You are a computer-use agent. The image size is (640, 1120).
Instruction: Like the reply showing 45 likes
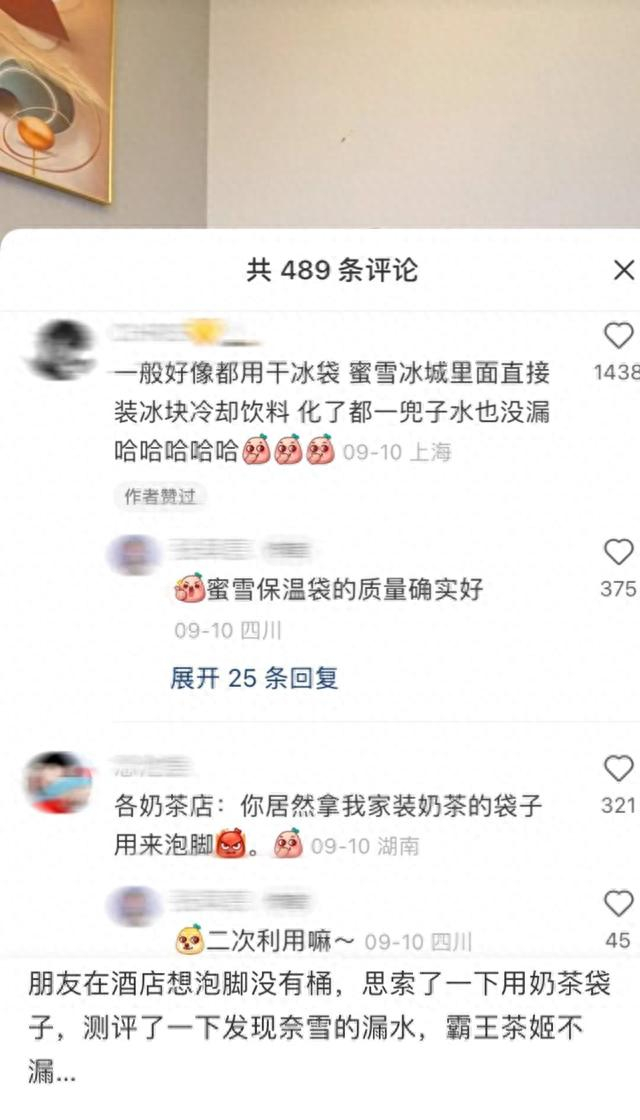pos(619,904)
